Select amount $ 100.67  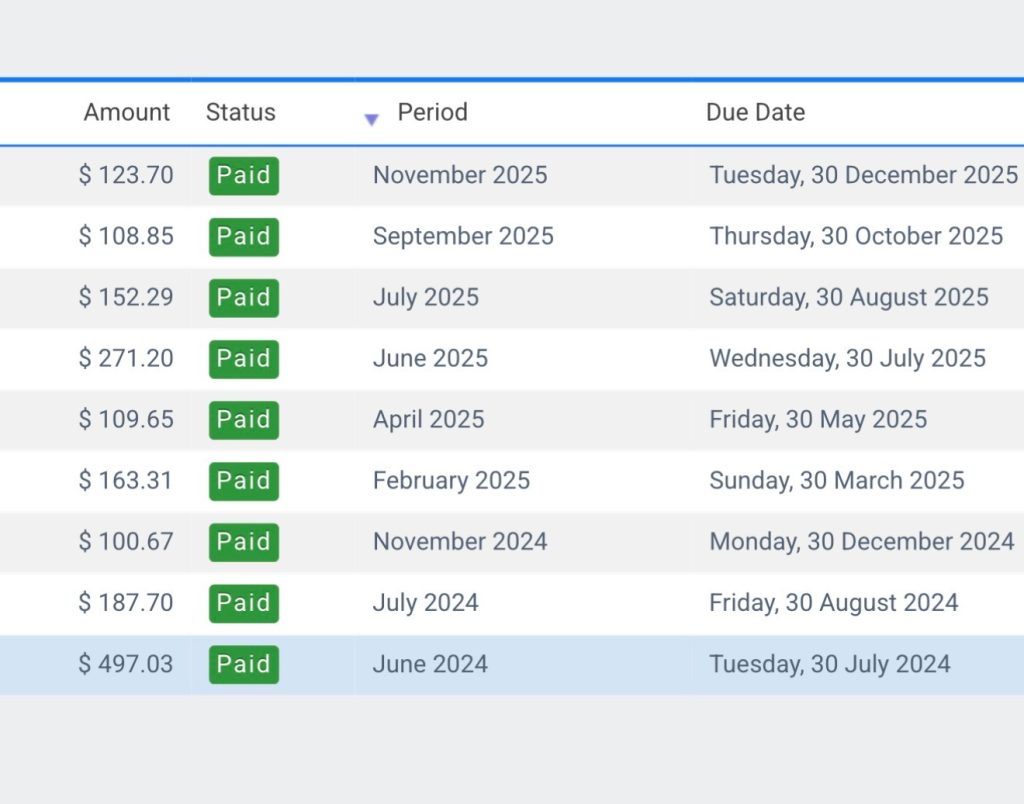point(126,541)
